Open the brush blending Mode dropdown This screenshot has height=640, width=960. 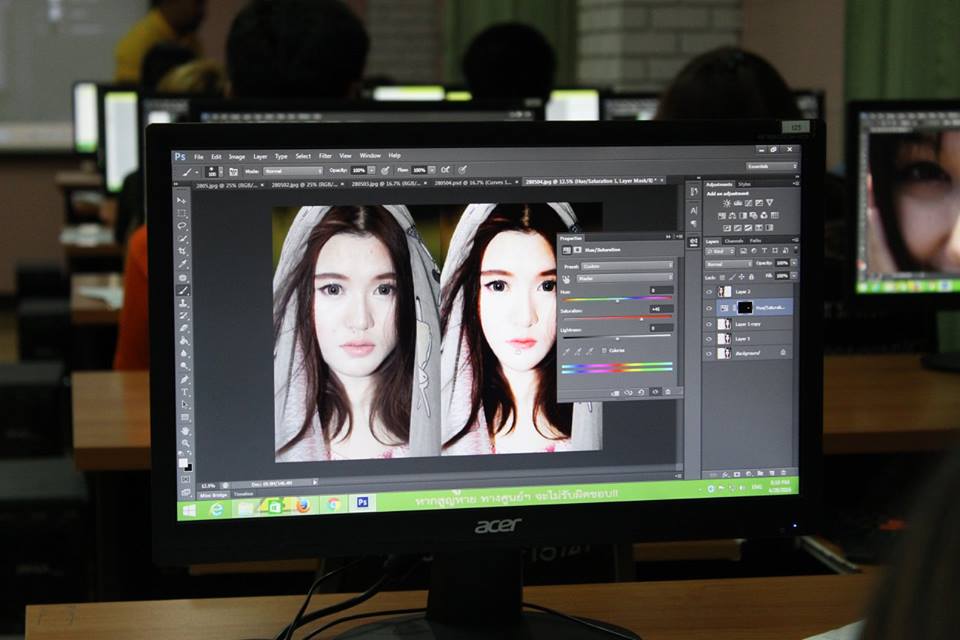click(x=293, y=171)
